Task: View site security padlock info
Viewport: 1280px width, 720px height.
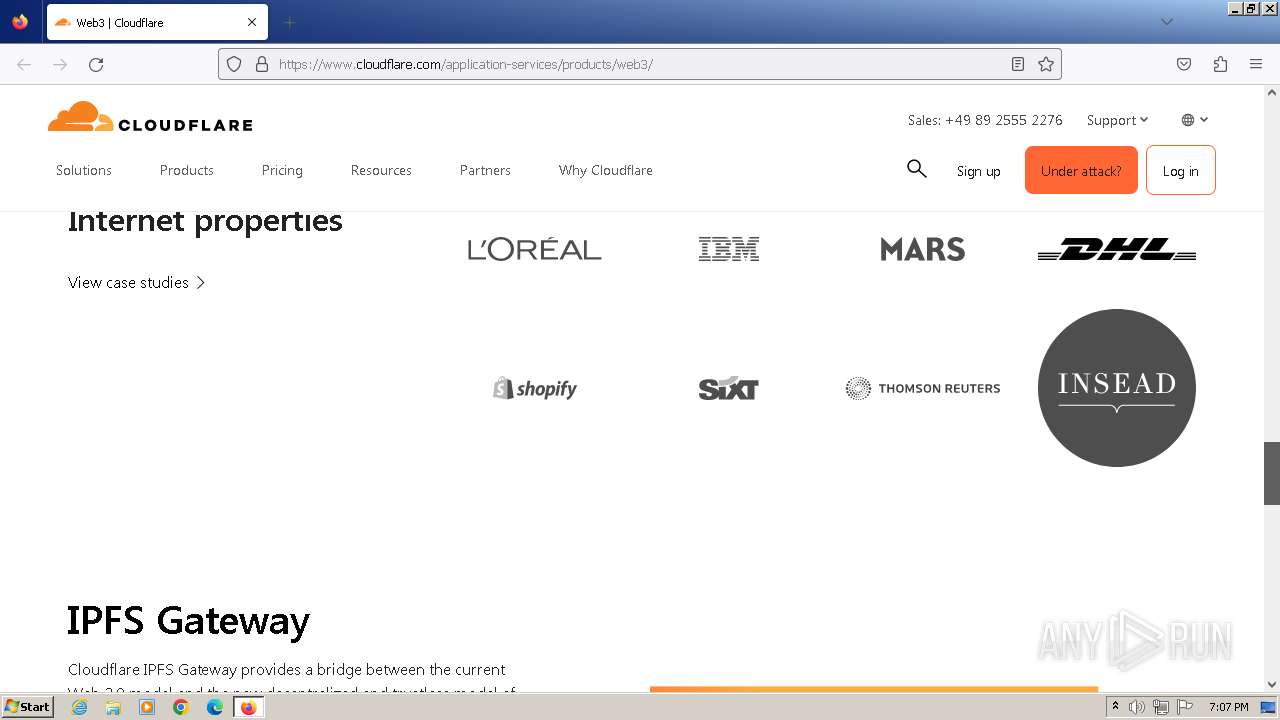Action: click(x=262, y=64)
